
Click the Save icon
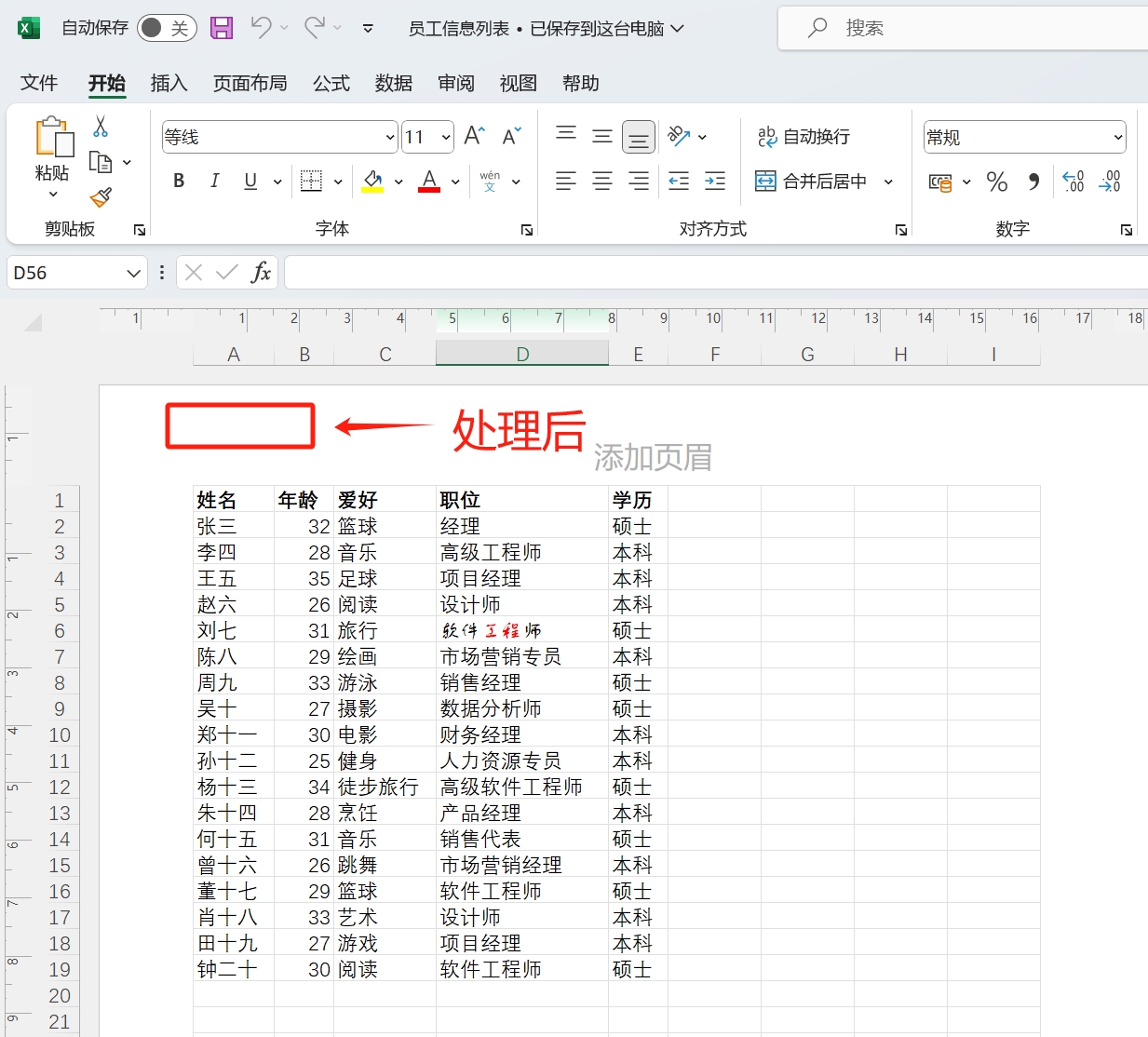(x=221, y=28)
